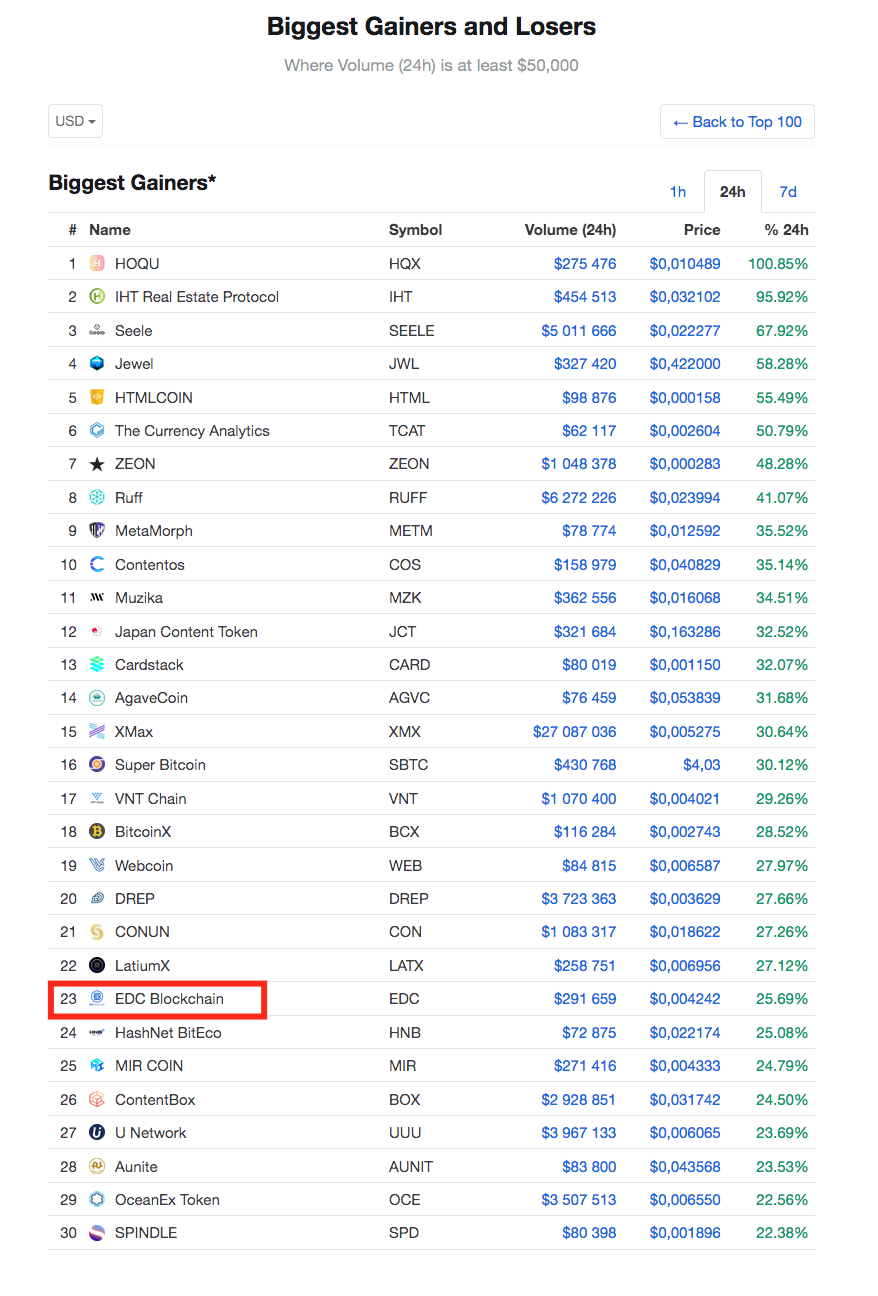Open the ContentBox coin link
The image size is (878, 1296).
click(155, 1100)
